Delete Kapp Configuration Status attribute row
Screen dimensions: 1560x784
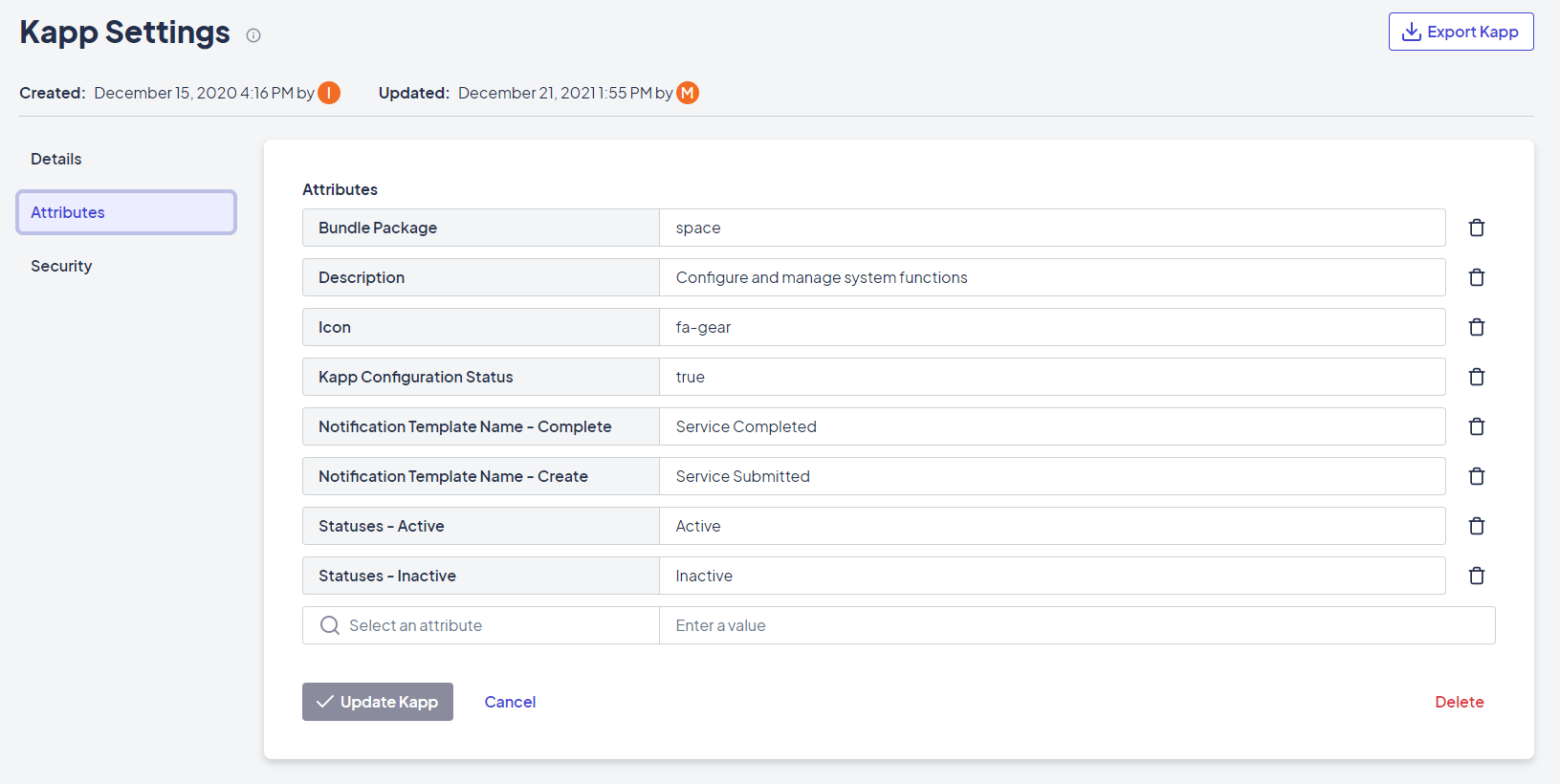1477,377
